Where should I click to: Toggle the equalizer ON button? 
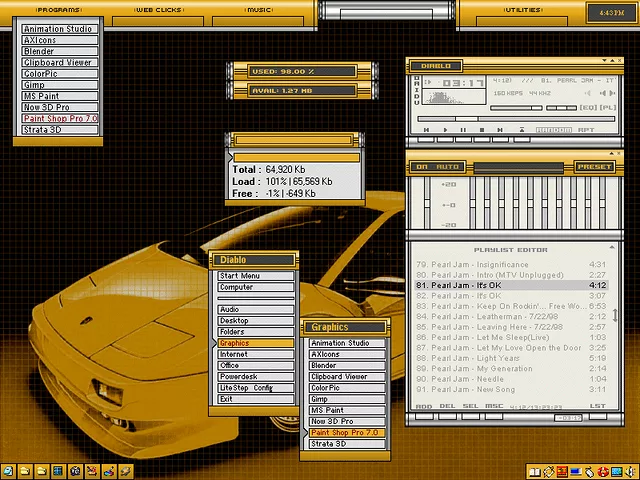pyautogui.click(x=422, y=167)
